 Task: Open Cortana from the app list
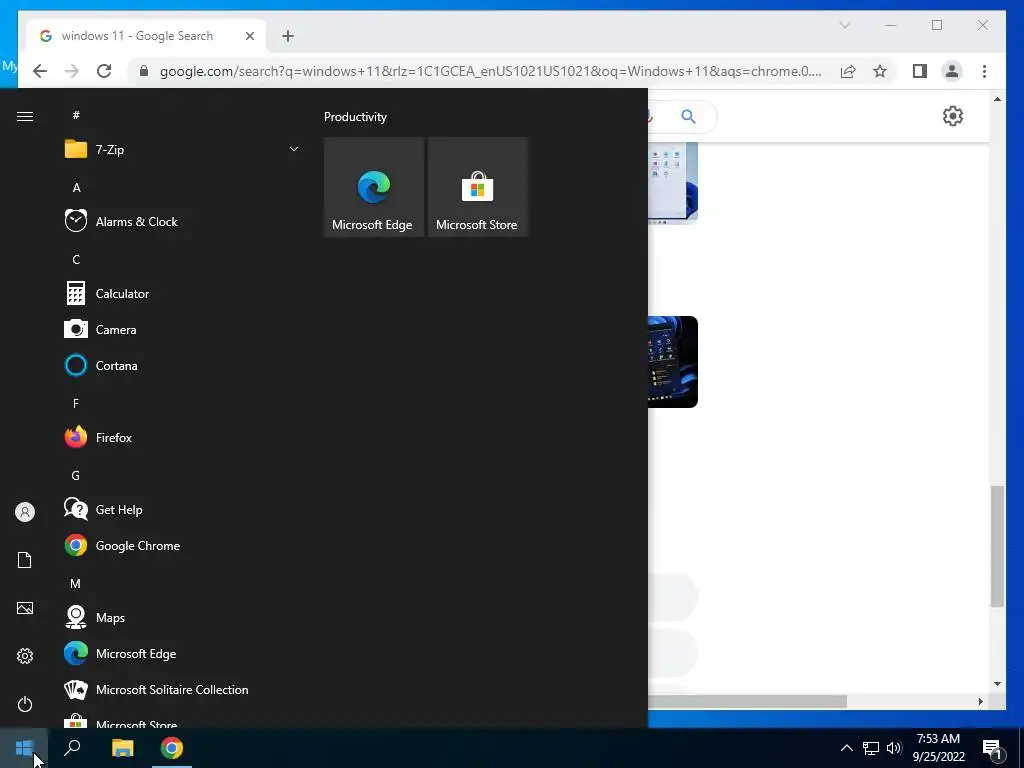pyautogui.click(x=182, y=366)
